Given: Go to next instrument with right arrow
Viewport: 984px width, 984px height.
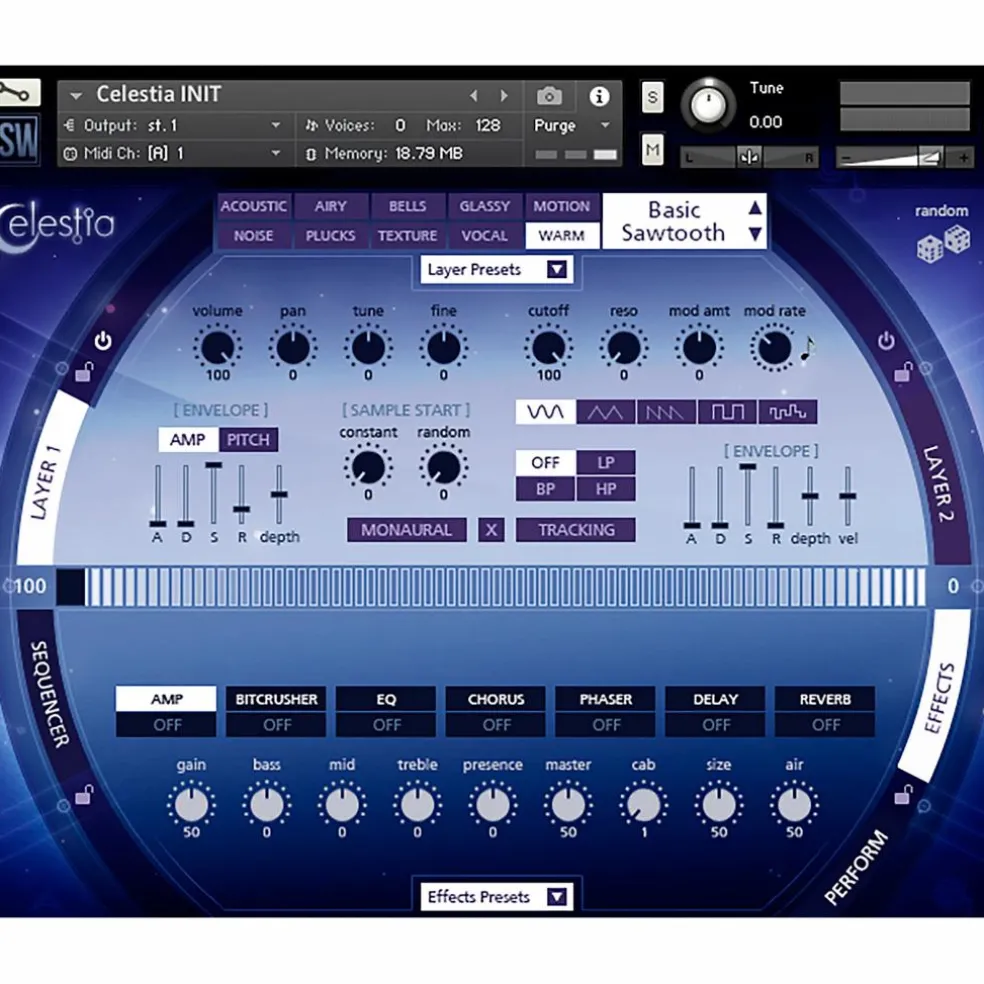Looking at the screenshot, I should pos(503,95).
